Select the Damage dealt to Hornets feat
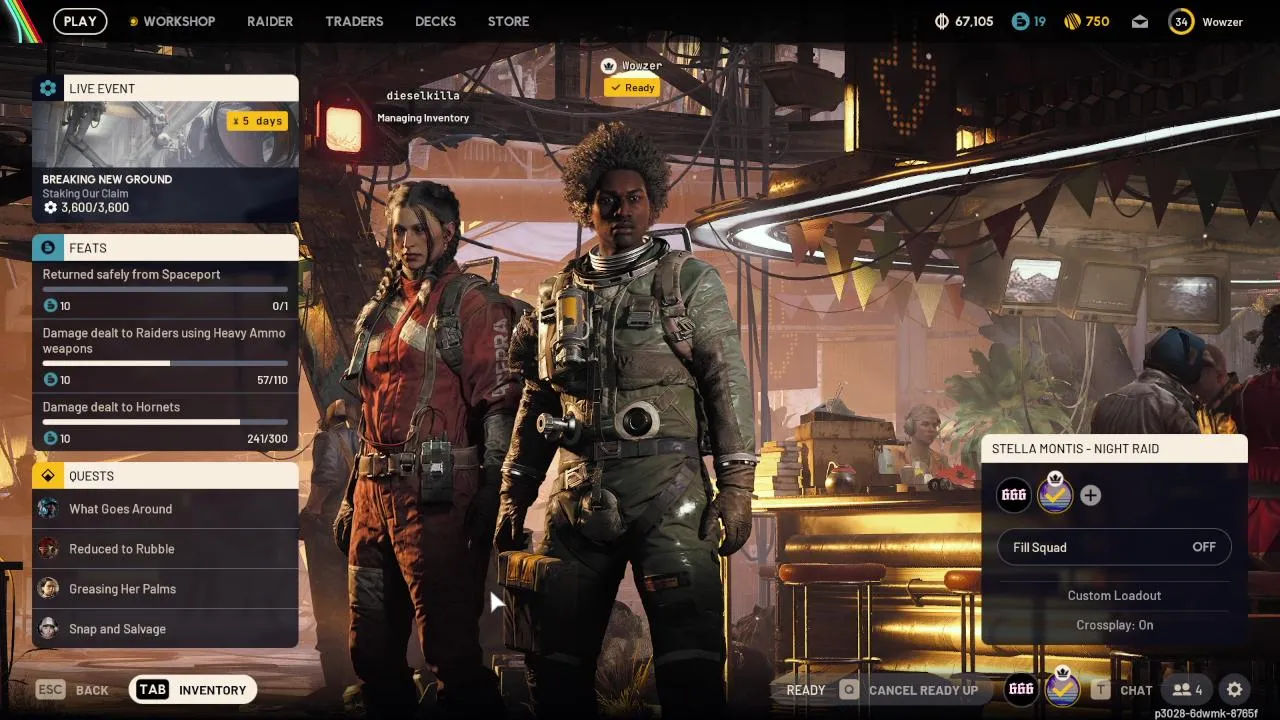 [x=165, y=422]
